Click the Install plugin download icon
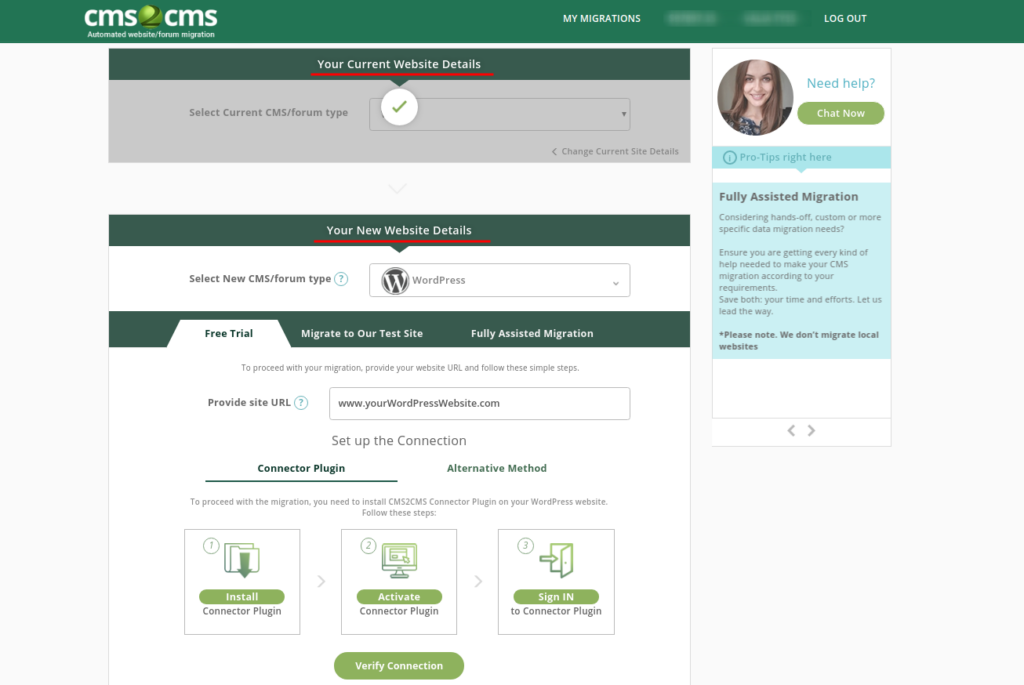 242,560
